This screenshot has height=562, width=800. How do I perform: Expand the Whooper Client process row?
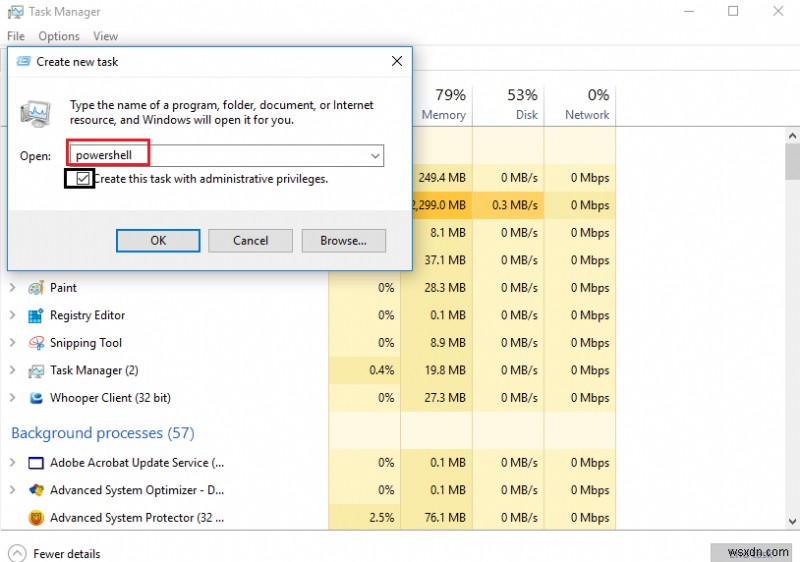coord(13,398)
